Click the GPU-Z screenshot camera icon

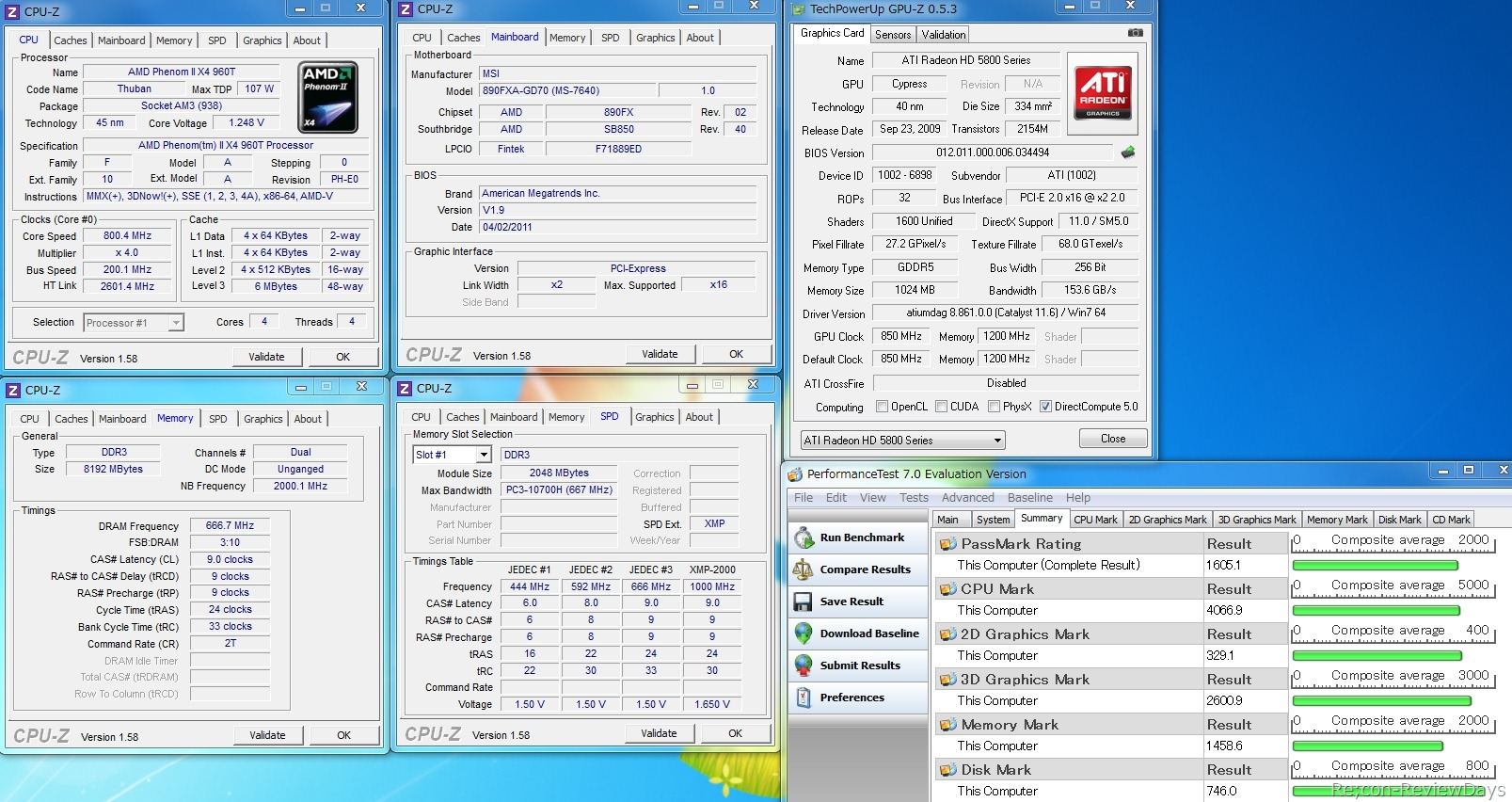coord(1135,33)
